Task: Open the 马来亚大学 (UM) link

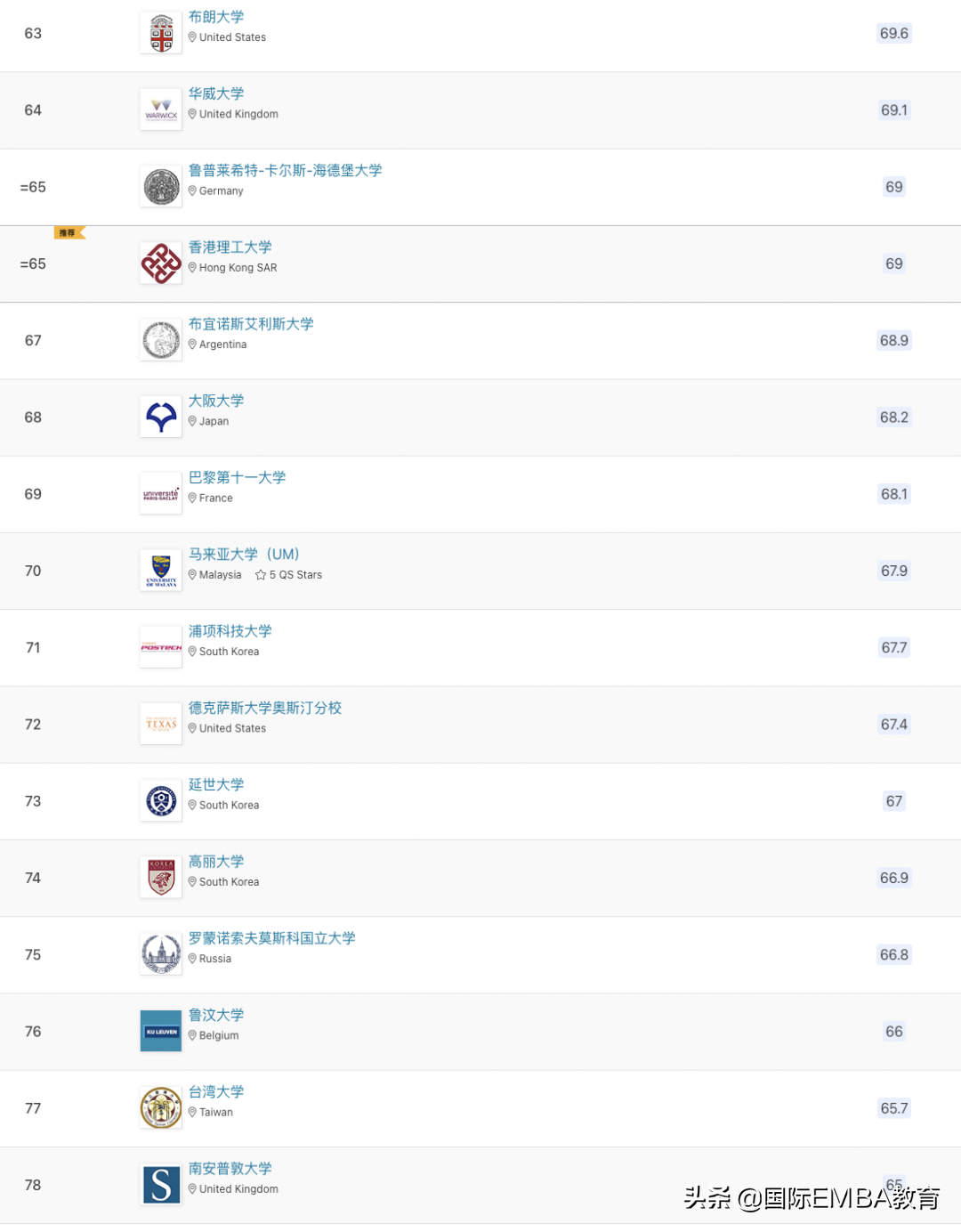Action: [x=244, y=554]
